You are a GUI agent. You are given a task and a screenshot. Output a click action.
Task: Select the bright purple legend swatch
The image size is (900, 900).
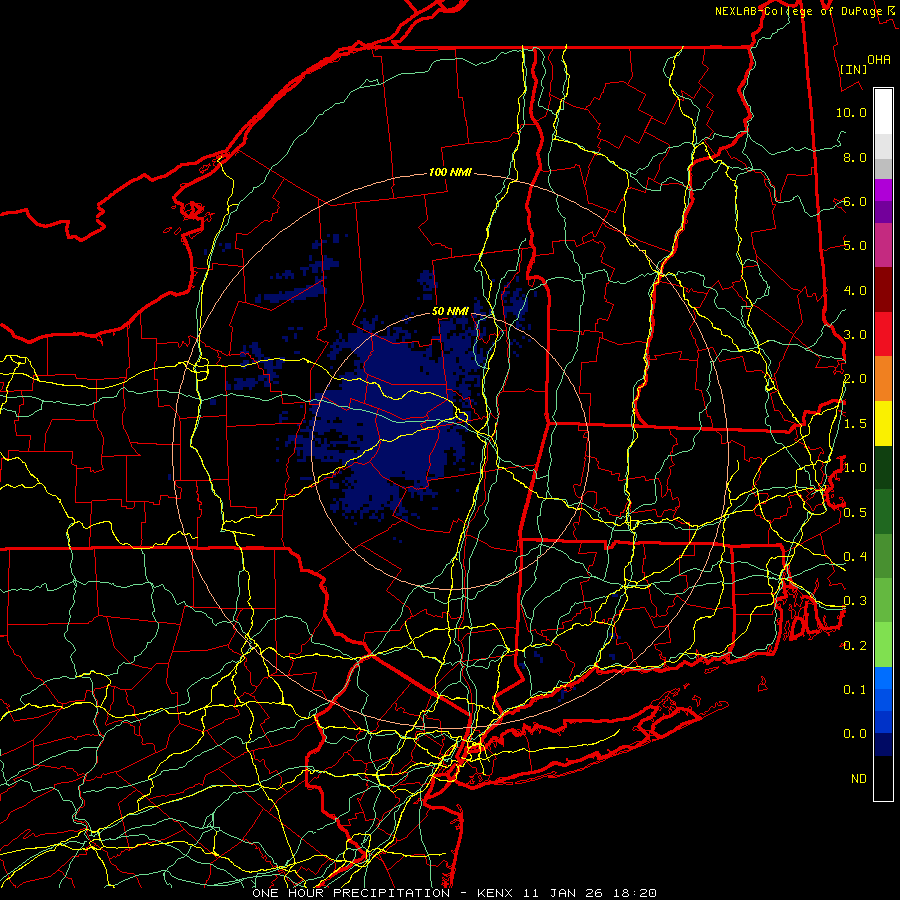point(883,190)
